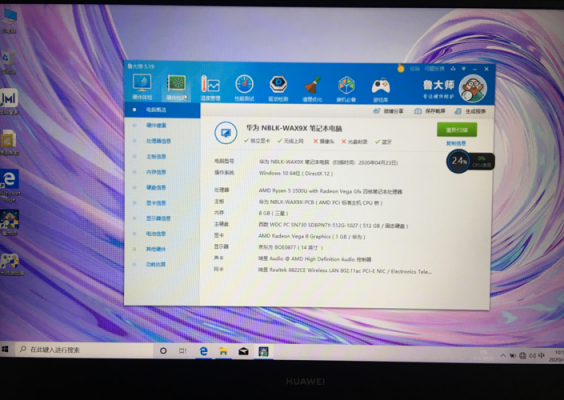Click 生成报表 generate report
Image resolution: width=564 pixels, height=400 pixels.
click(470, 111)
